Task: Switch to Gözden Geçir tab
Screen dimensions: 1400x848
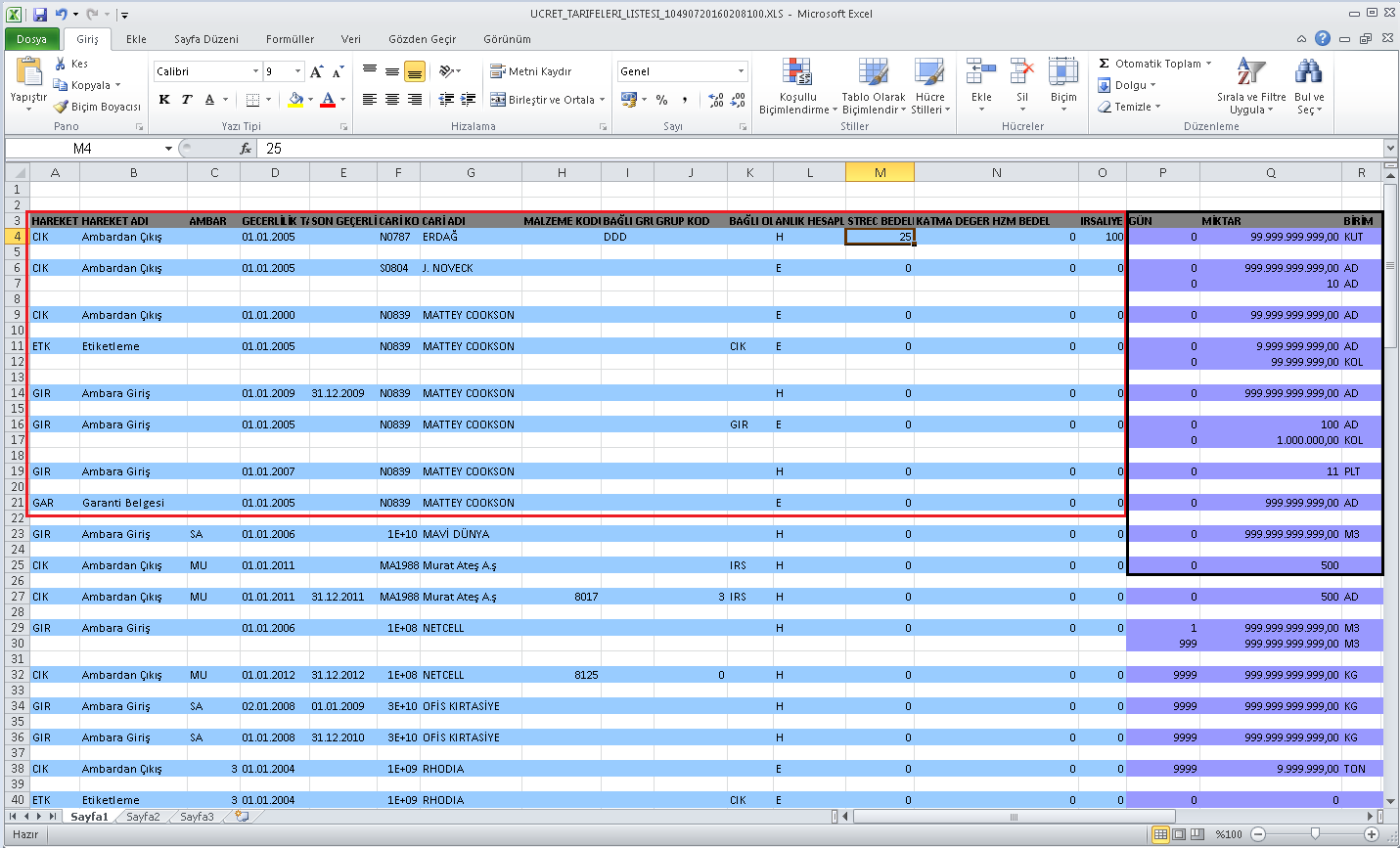Action: tap(423, 39)
